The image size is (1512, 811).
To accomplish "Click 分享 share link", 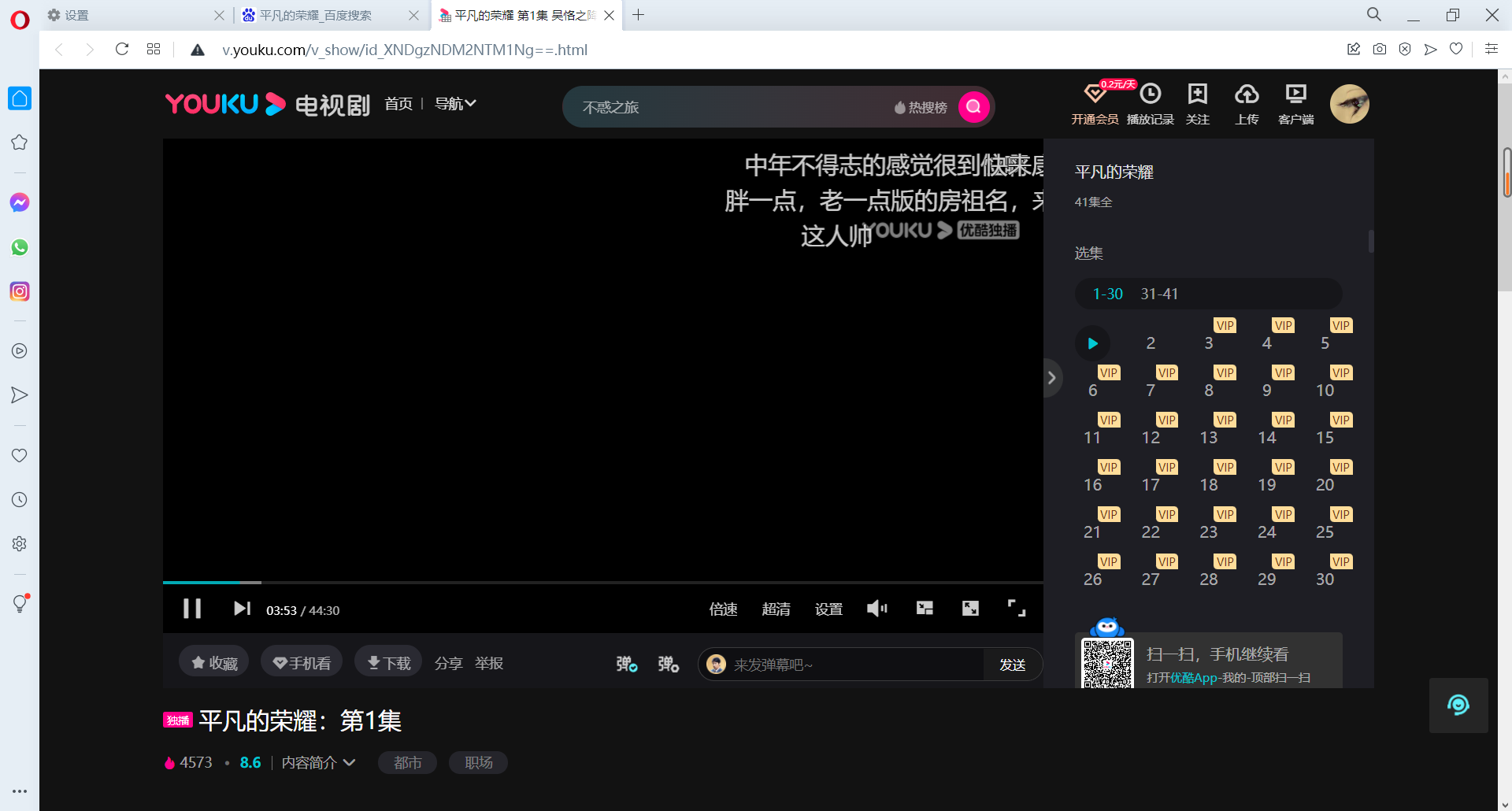I will 448,664.
